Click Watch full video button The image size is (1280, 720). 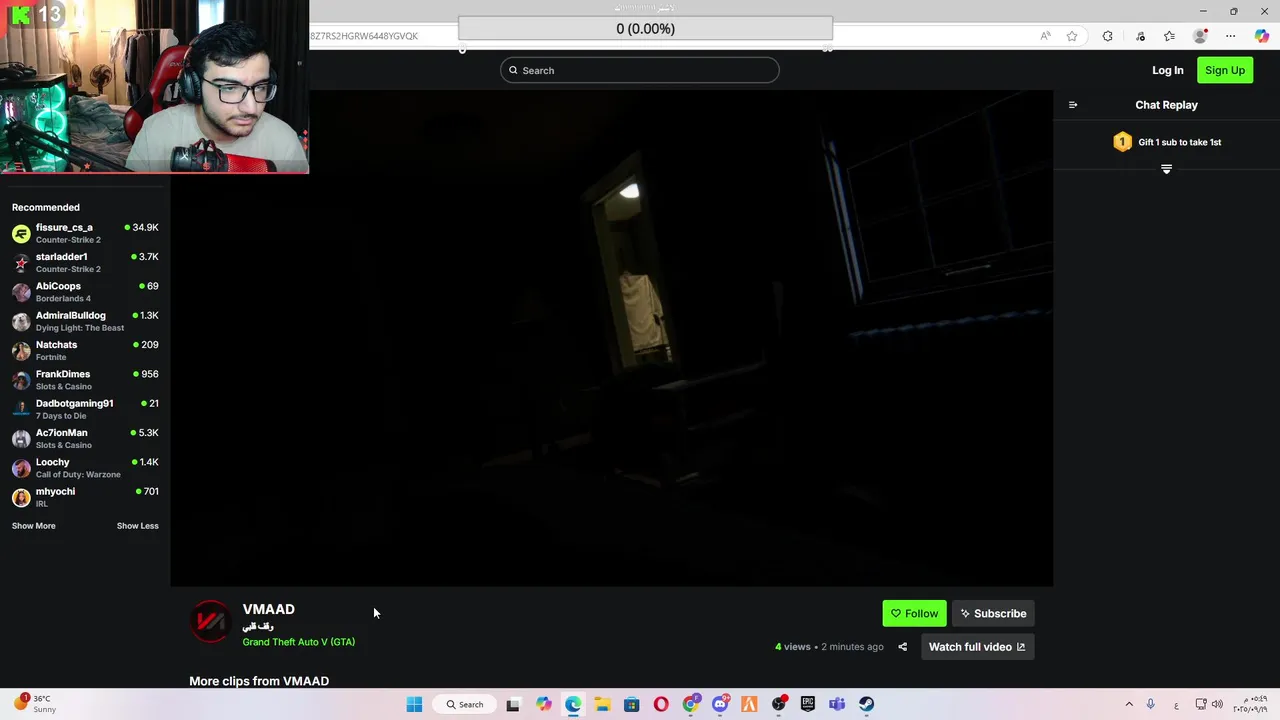[x=977, y=647]
